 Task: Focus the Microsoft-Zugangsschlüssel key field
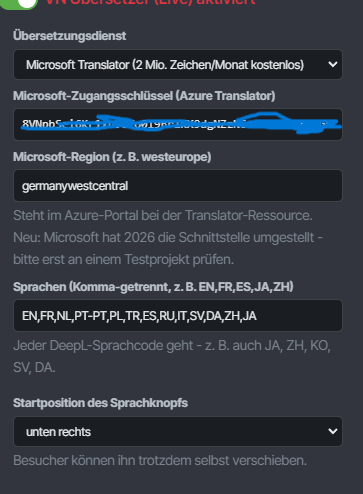[178, 124]
